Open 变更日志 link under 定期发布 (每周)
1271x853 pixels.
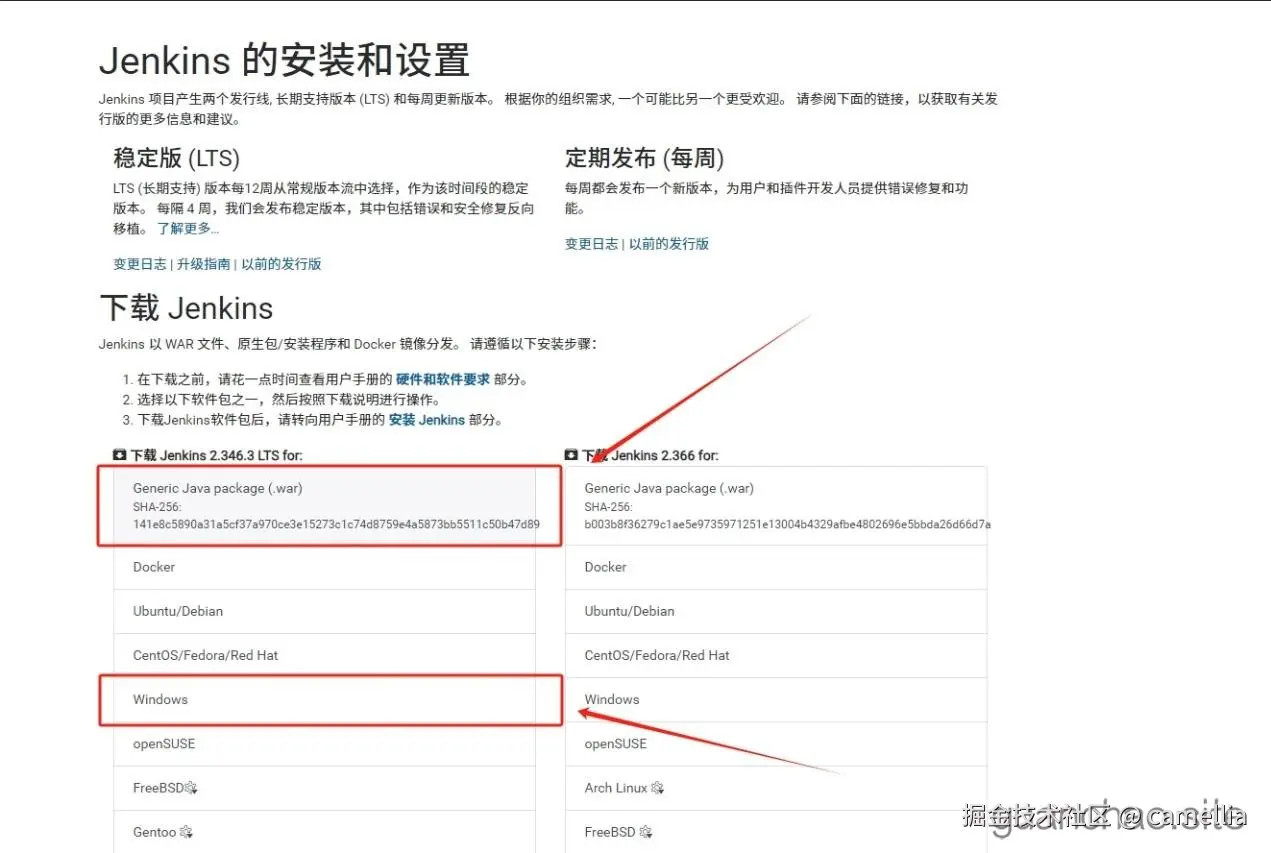click(592, 244)
